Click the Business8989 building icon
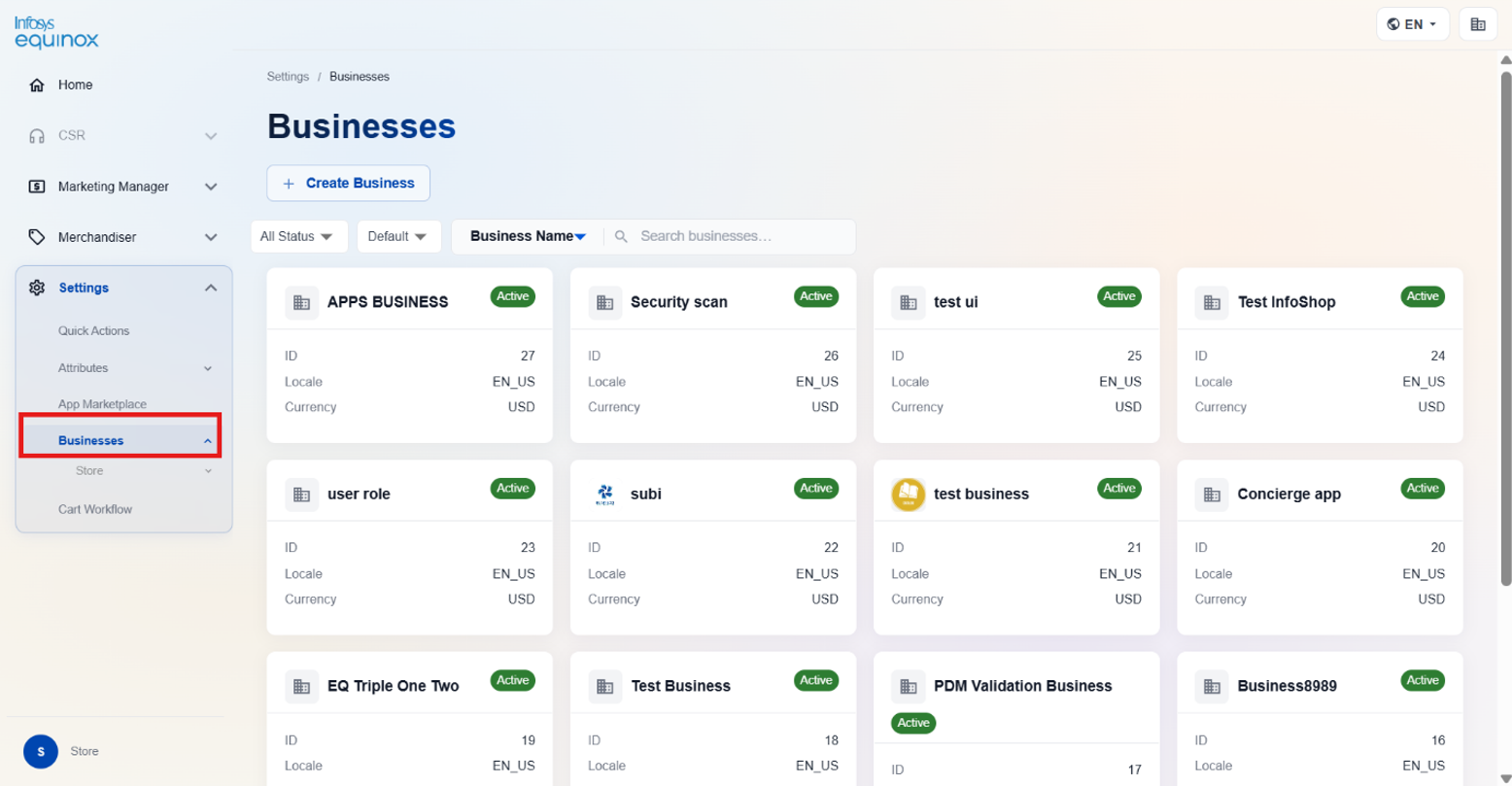The width and height of the screenshot is (1512, 786). click(1212, 687)
